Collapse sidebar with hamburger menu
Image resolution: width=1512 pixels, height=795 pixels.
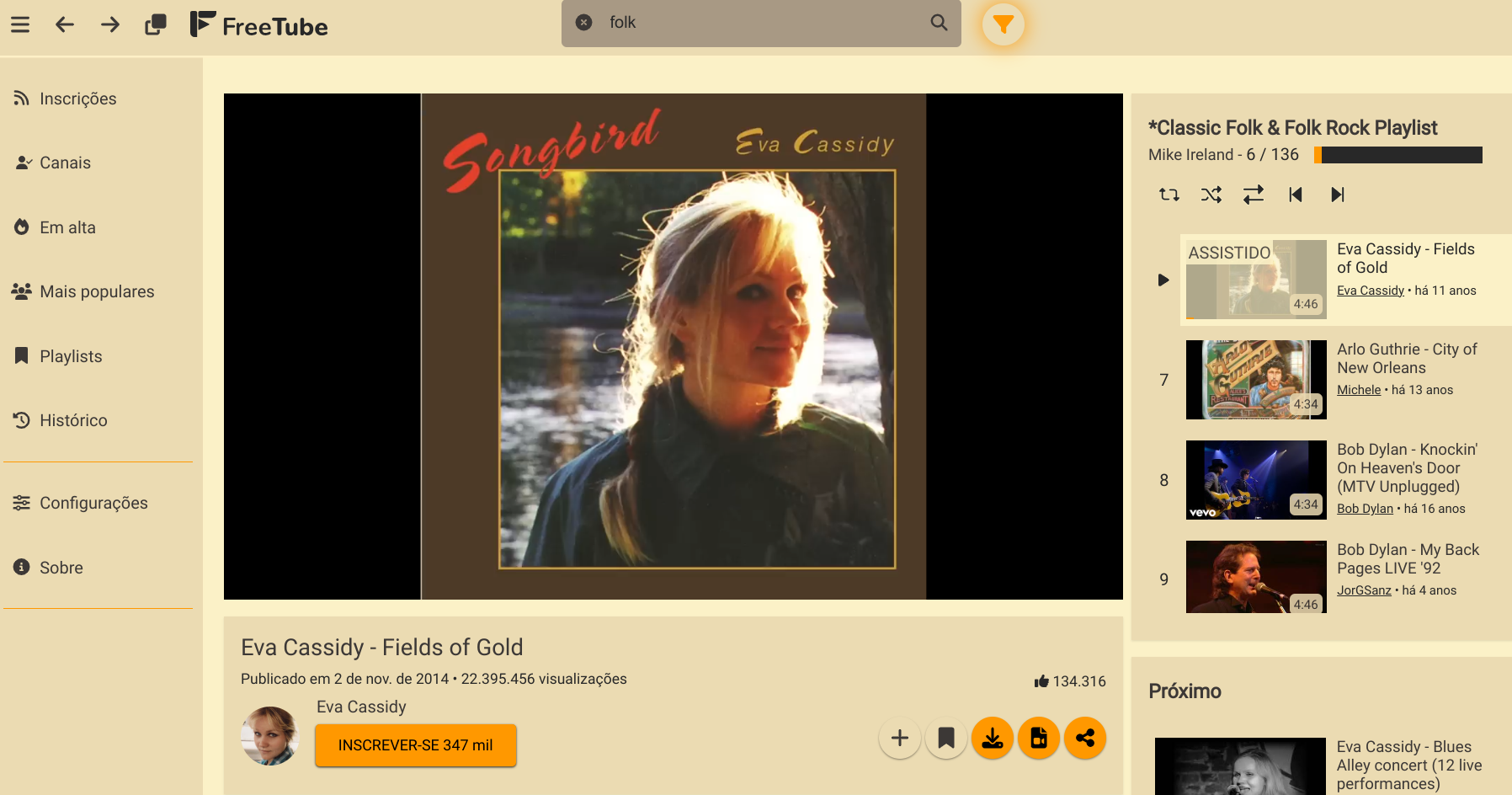click(20, 24)
